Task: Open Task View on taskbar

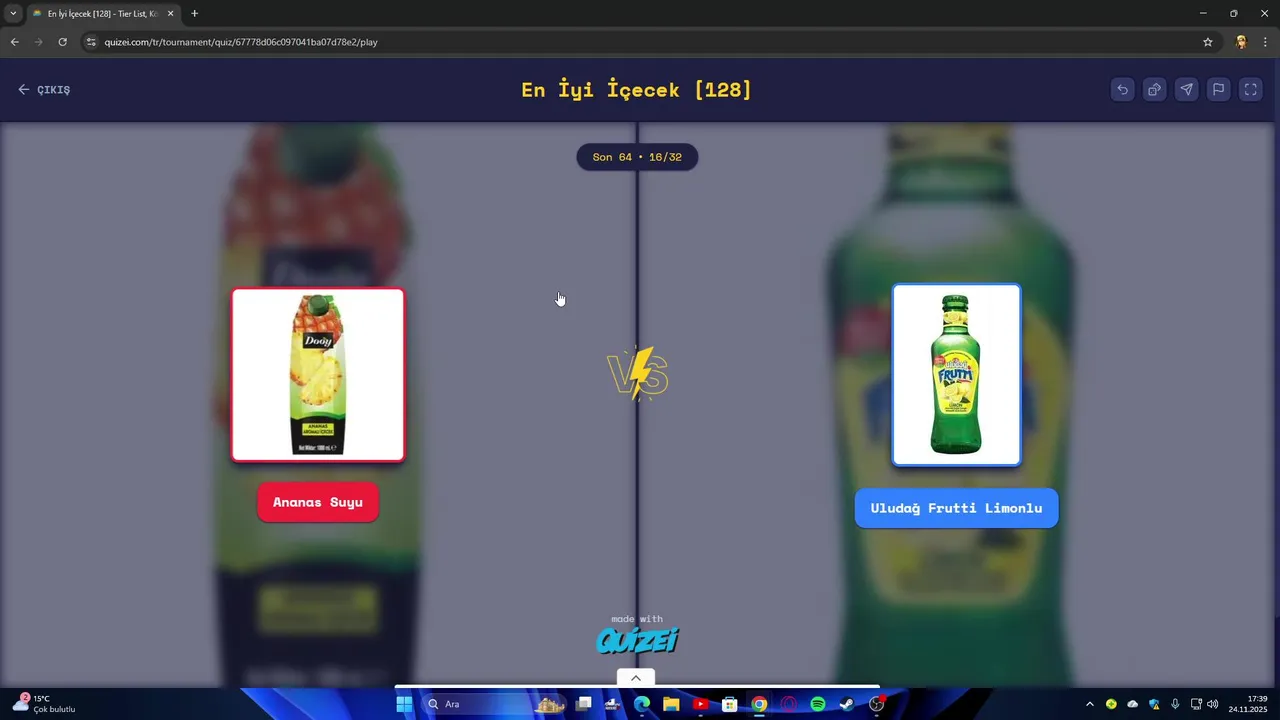Action: [584, 704]
